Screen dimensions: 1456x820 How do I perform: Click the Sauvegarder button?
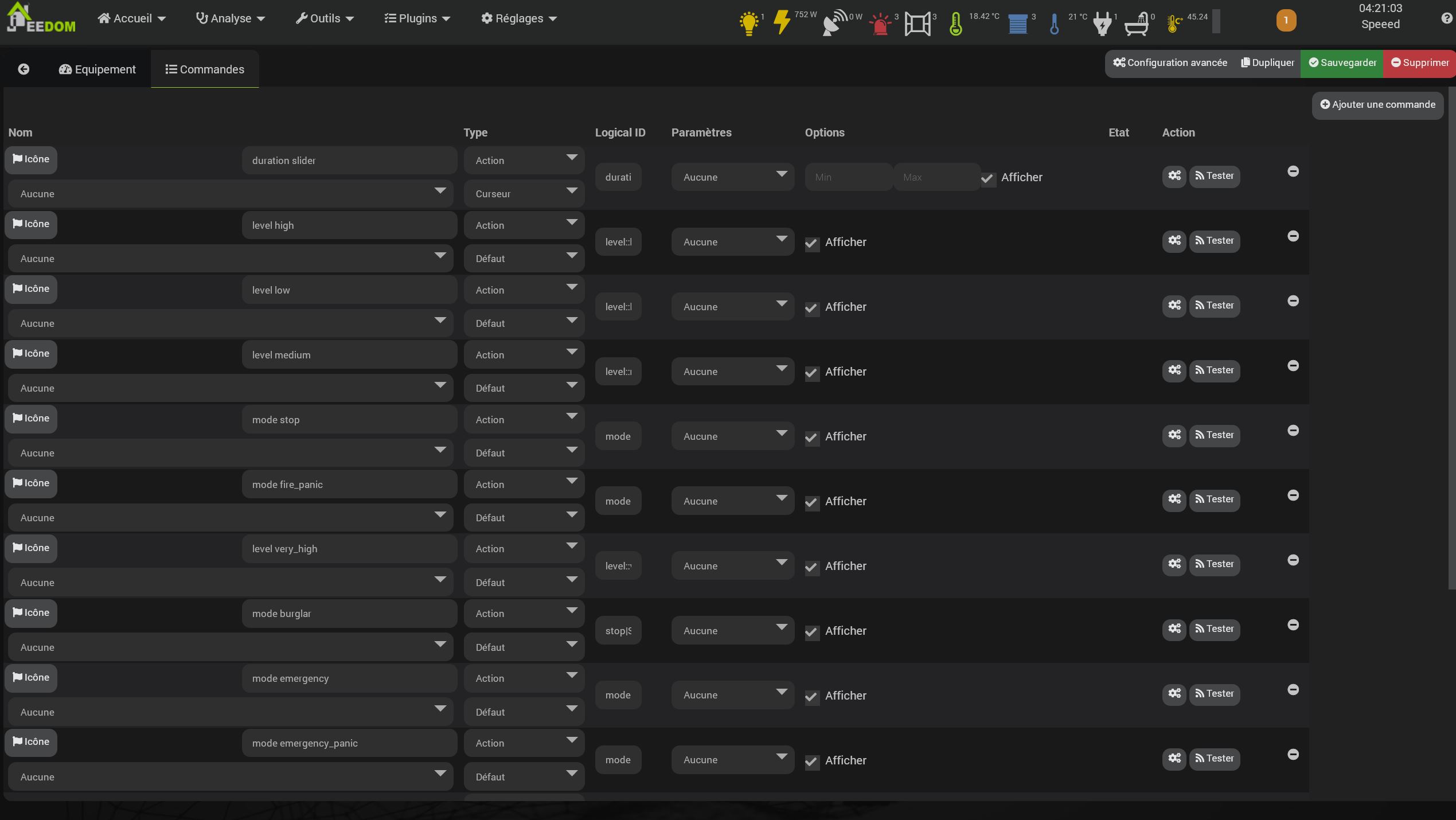(x=1342, y=63)
